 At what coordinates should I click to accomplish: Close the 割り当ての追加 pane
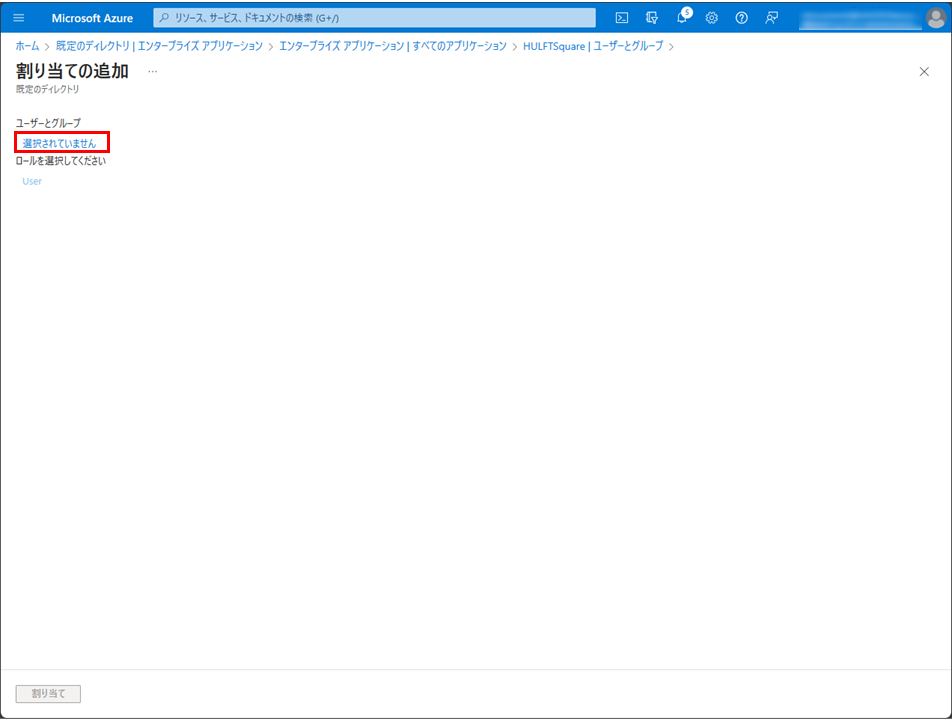[x=924, y=72]
